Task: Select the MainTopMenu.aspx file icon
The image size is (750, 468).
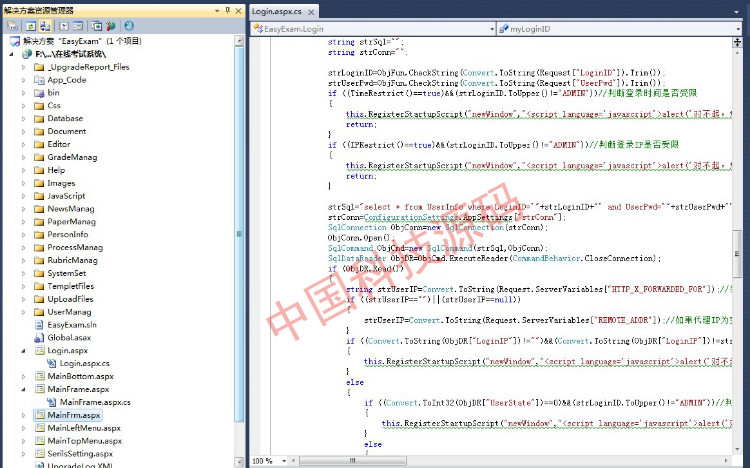Action: [x=40, y=441]
